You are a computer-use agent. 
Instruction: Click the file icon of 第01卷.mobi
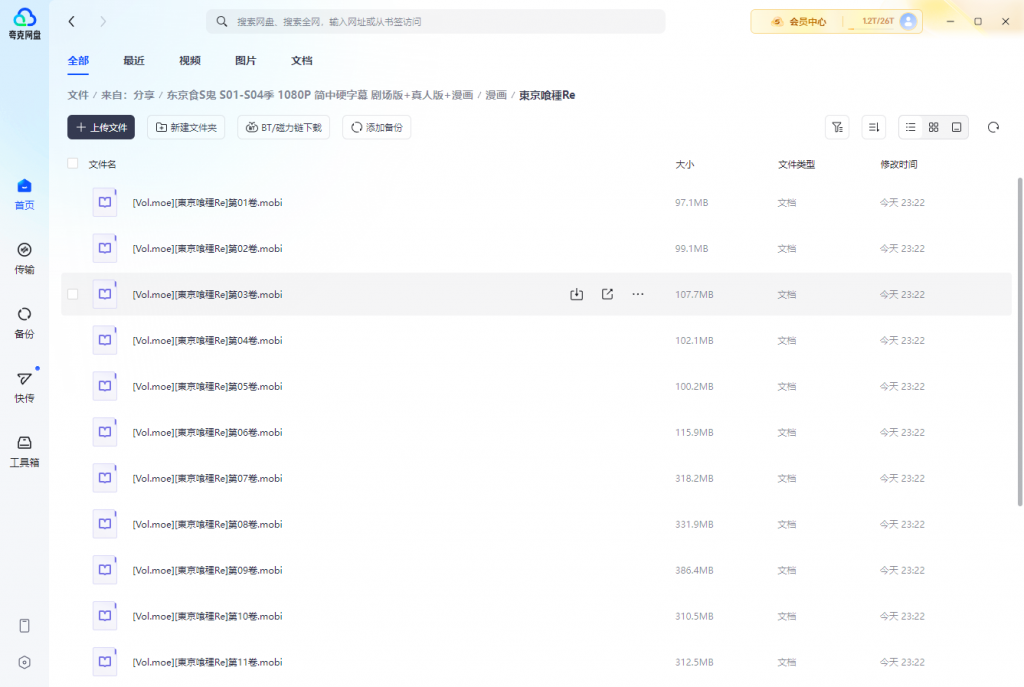[x=104, y=202]
